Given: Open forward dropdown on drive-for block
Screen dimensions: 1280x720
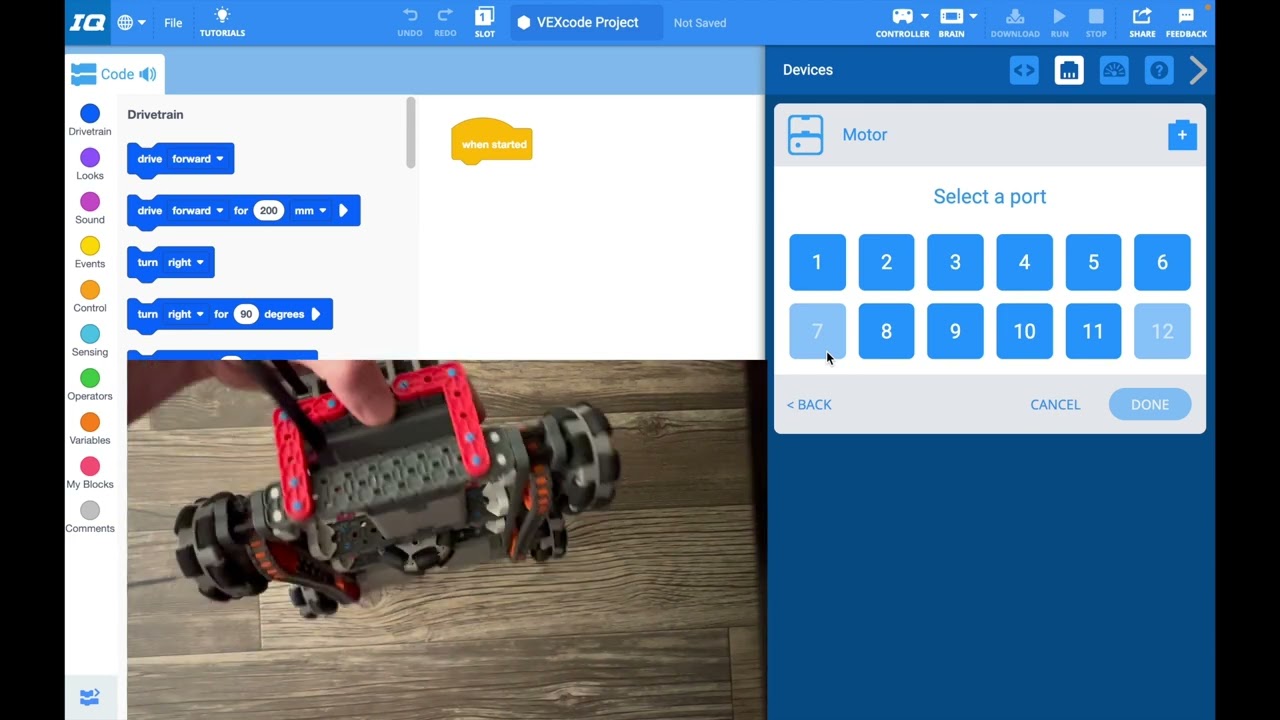Looking at the screenshot, I should 198,211.
